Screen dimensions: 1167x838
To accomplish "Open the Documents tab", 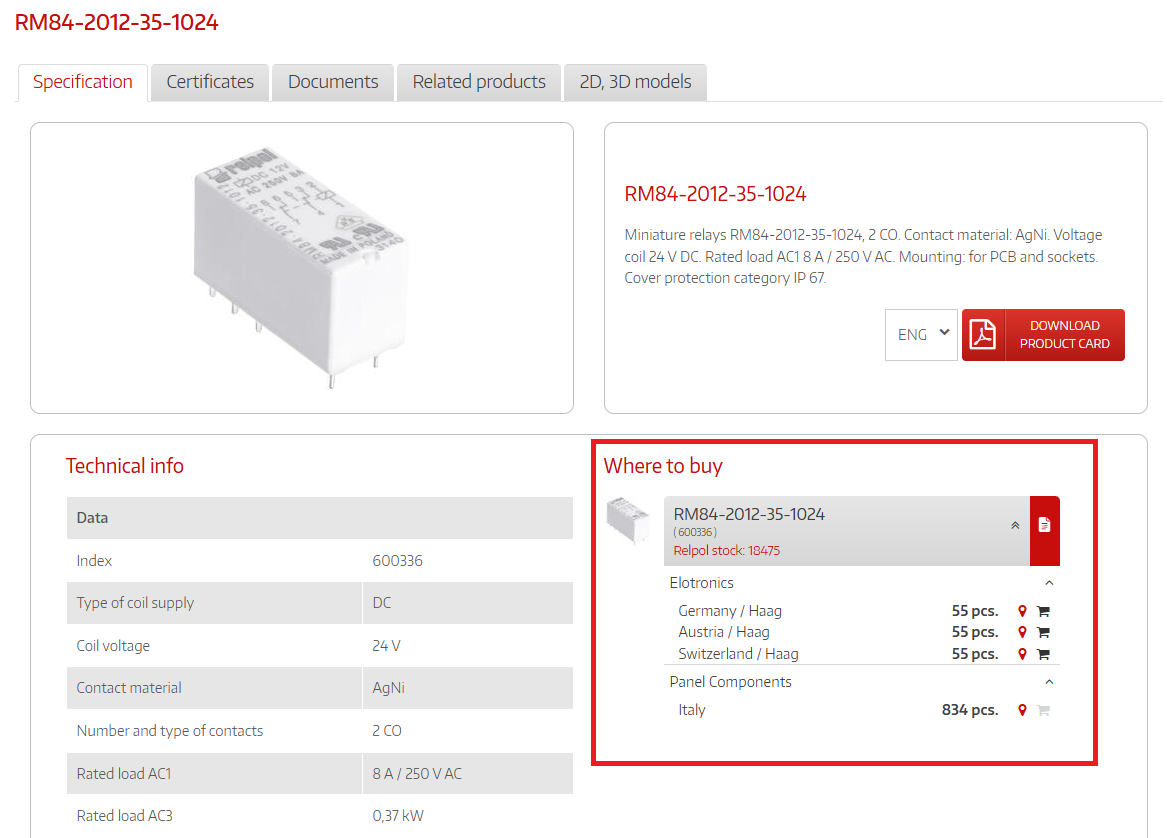I will (x=333, y=82).
